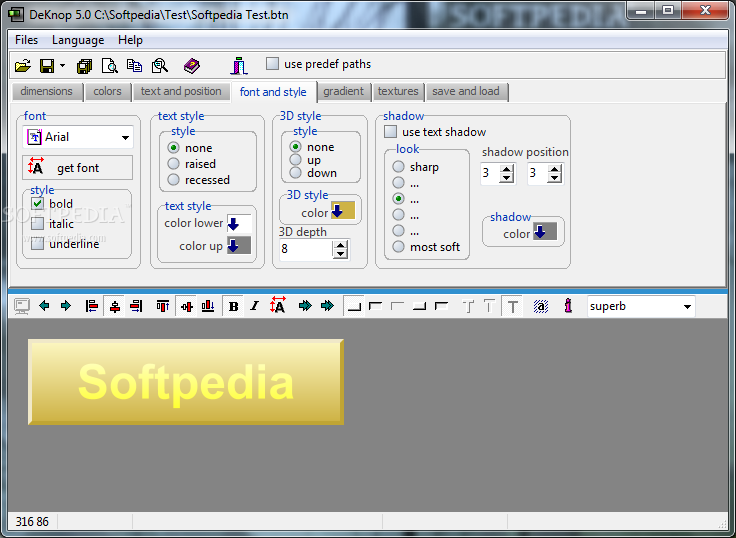Align text to top in lower toolbar

coord(163,307)
